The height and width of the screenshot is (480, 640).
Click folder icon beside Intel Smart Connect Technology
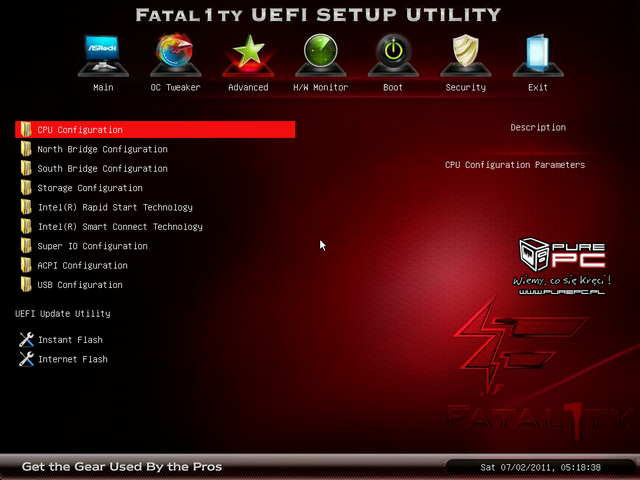pos(26,227)
